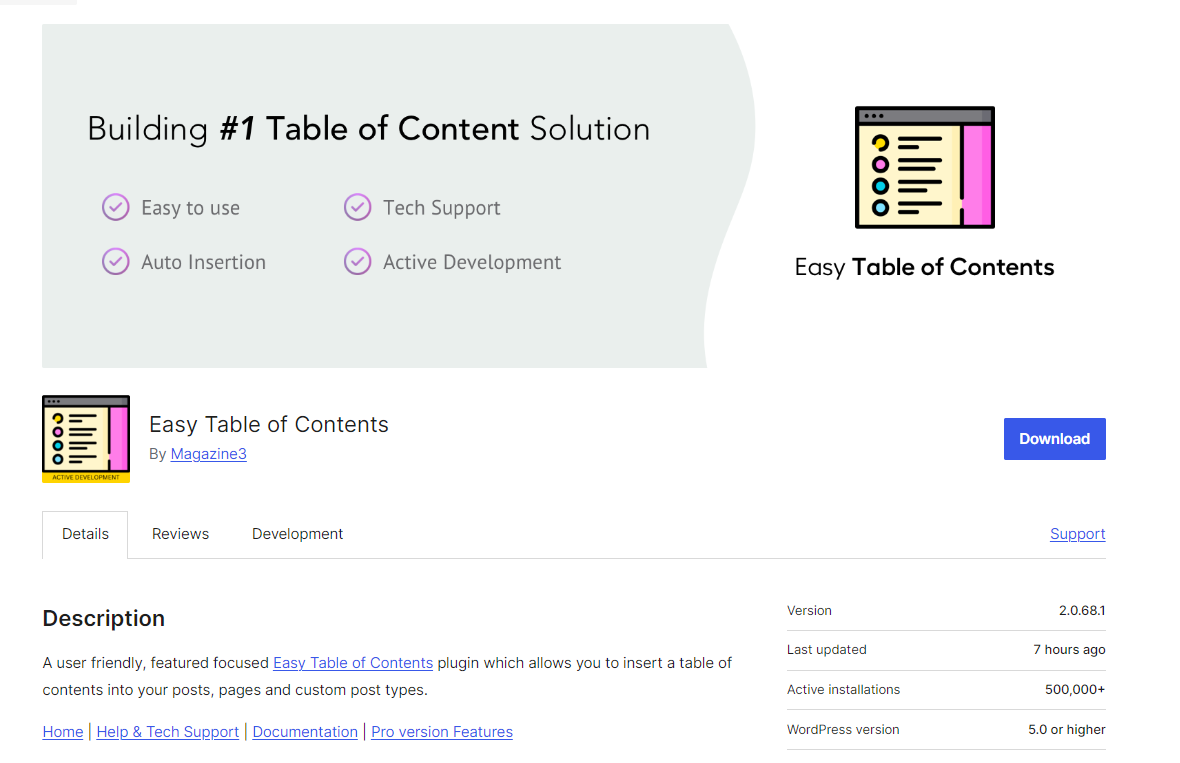The height and width of the screenshot is (763, 1180).
Task: Click the Description heading
Action: [x=104, y=619]
